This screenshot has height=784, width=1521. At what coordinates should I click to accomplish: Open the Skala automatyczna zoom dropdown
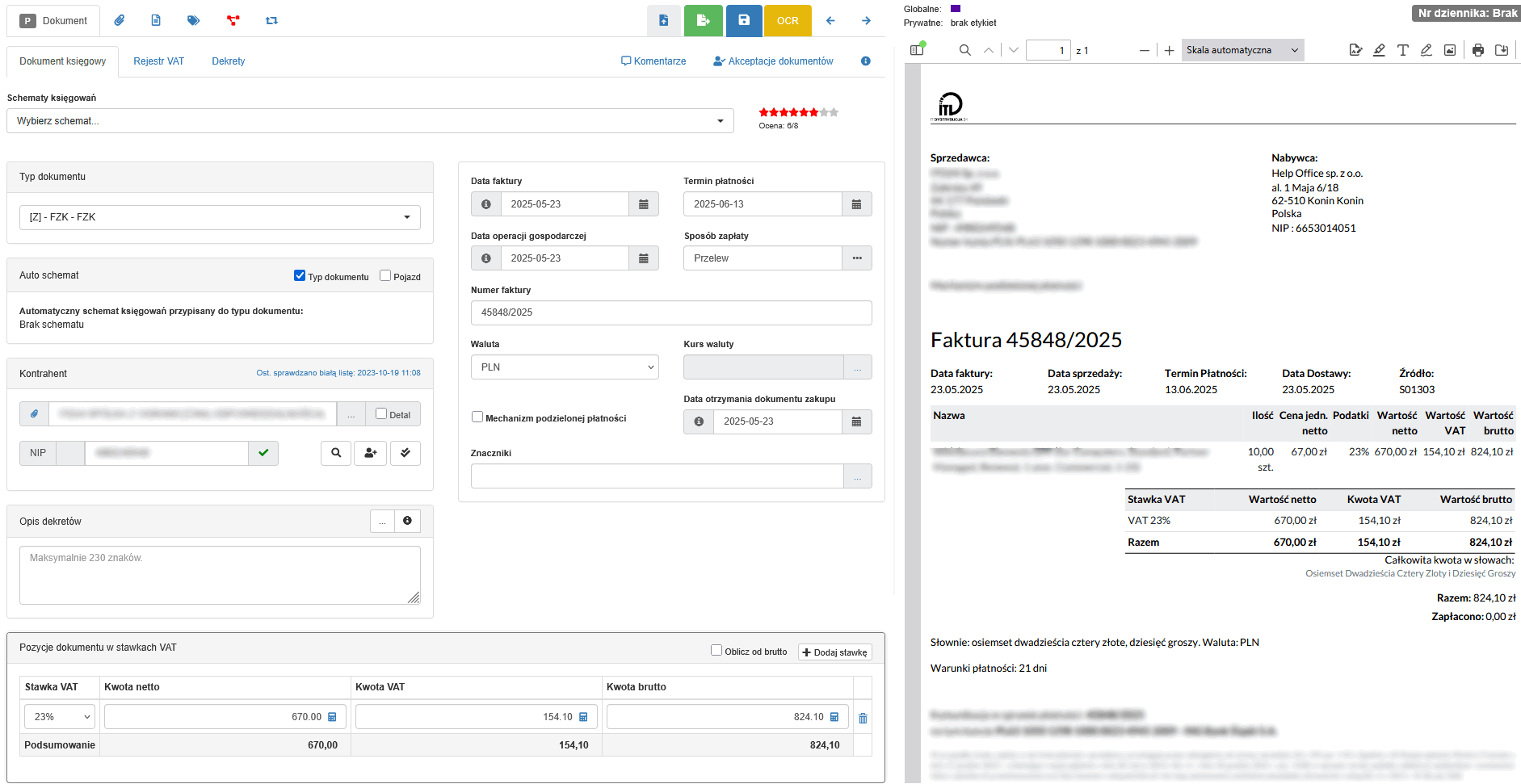1242,50
